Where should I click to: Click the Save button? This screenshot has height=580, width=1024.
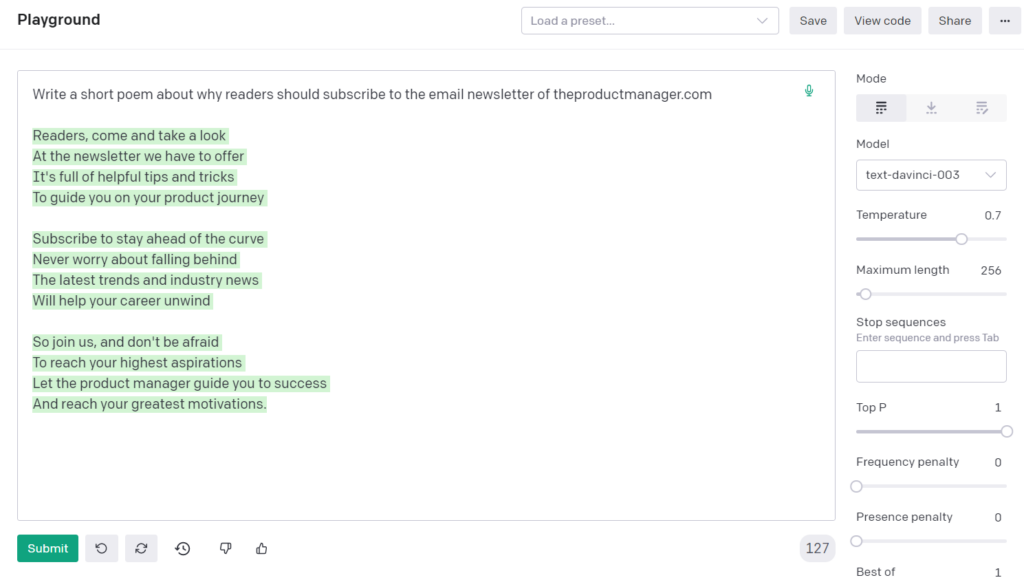(x=813, y=21)
